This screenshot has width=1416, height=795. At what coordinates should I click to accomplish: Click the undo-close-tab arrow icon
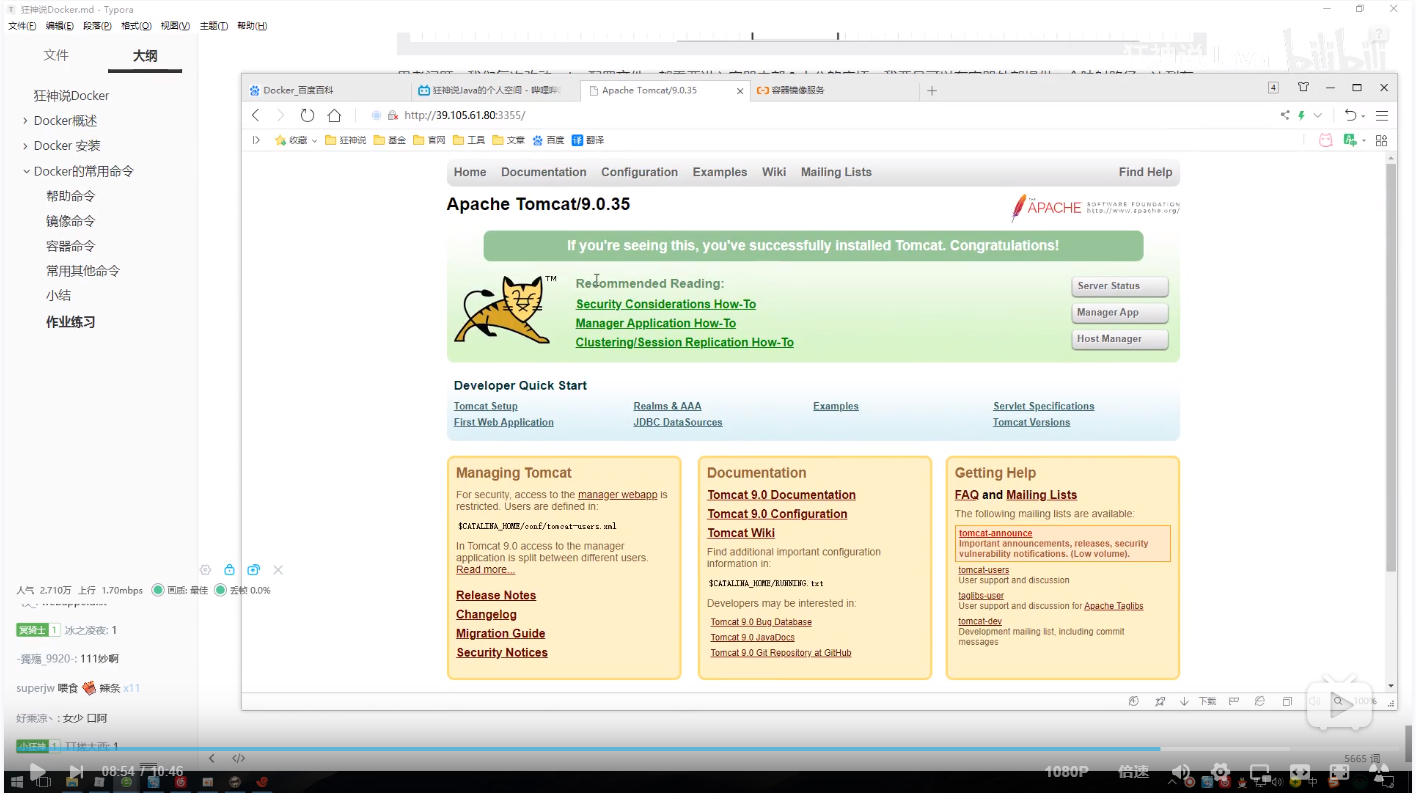pyautogui.click(x=1350, y=115)
